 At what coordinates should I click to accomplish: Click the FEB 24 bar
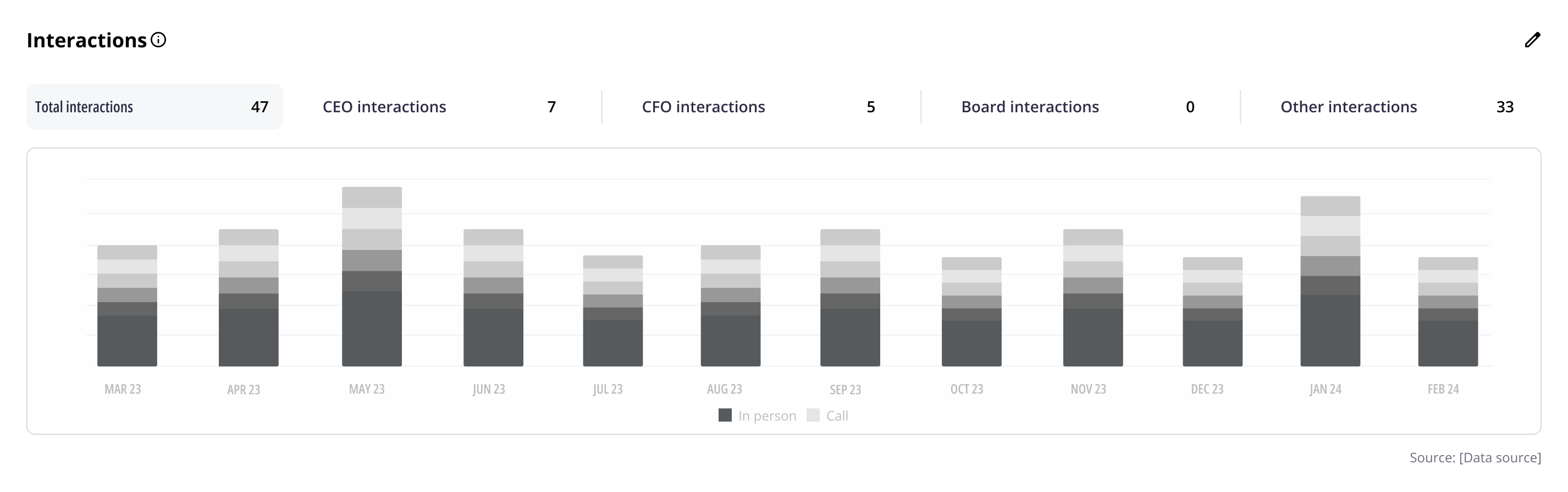[x=1448, y=311]
